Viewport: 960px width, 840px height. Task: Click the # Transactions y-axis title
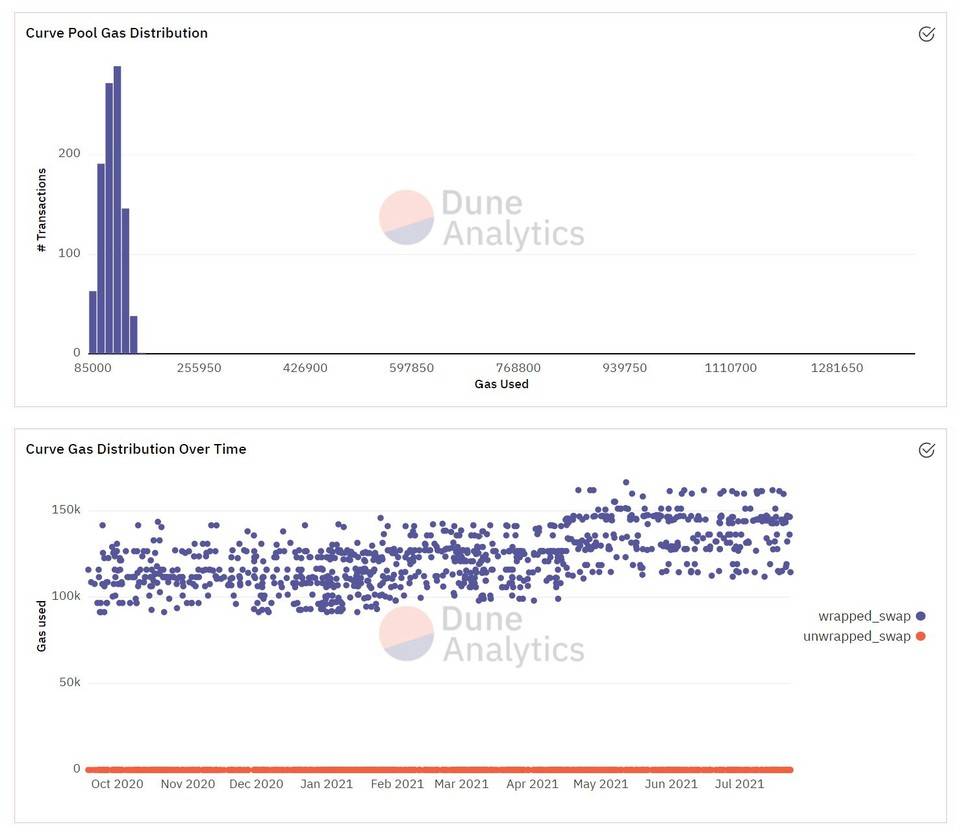pyautogui.click(x=42, y=210)
